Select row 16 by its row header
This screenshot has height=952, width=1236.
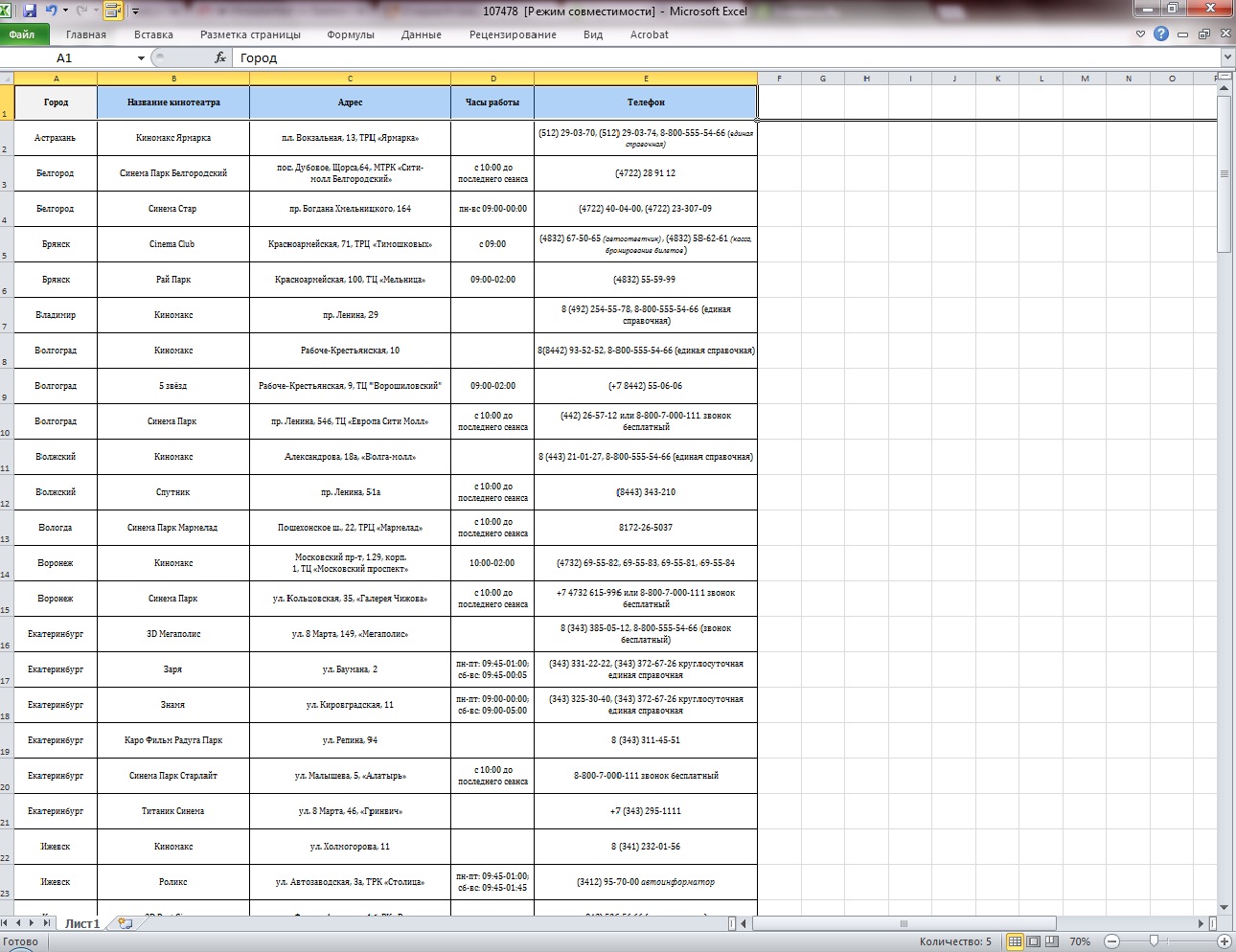click(x=7, y=634)
